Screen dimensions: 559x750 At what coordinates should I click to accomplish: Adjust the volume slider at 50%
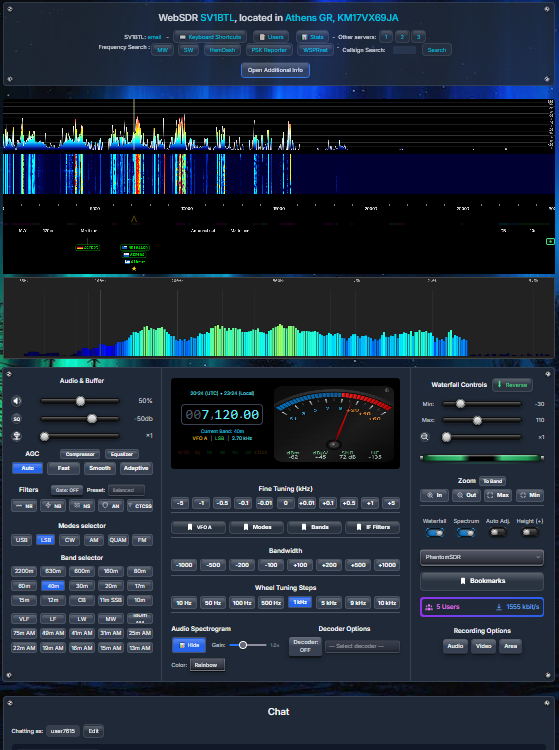(80, 401)
